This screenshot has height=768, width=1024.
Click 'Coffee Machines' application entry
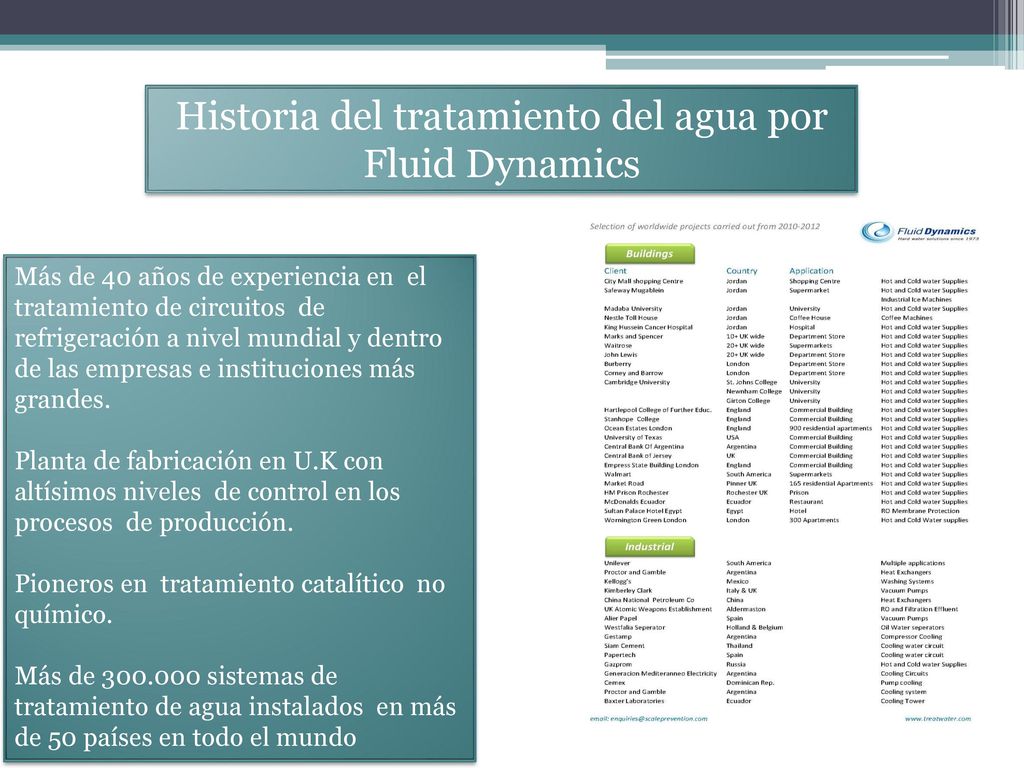906,318
